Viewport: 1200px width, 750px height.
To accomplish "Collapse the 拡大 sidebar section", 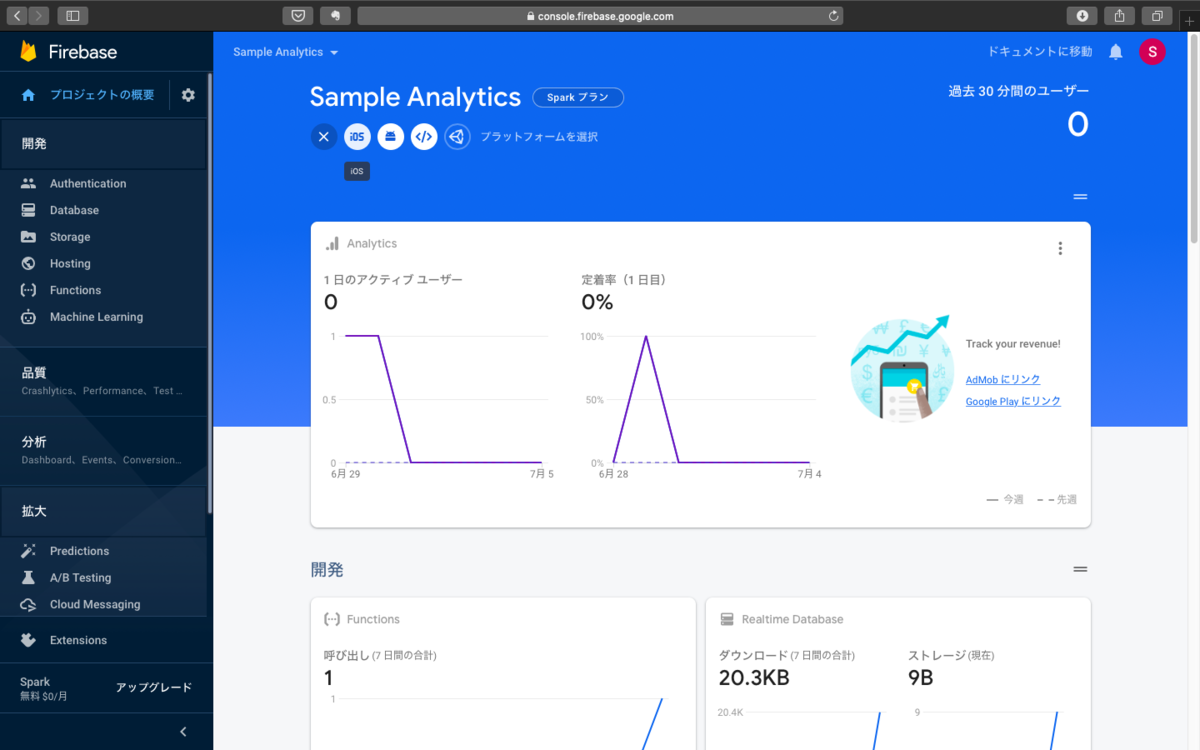I will click(103, 511).
